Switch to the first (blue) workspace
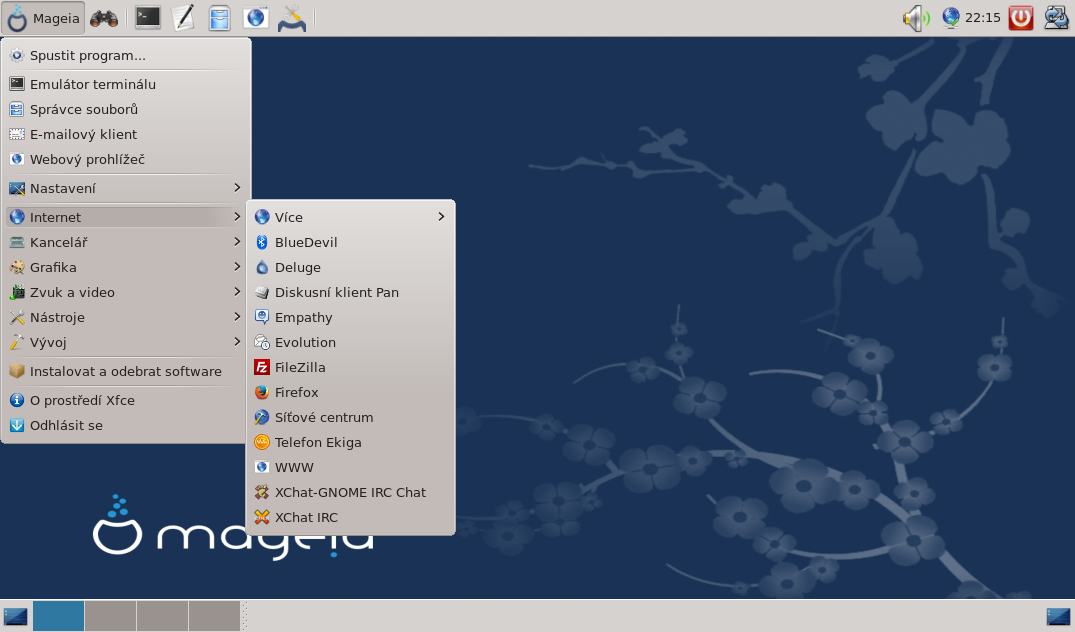This screenshot has height=632, width=1075. [58, 616]
